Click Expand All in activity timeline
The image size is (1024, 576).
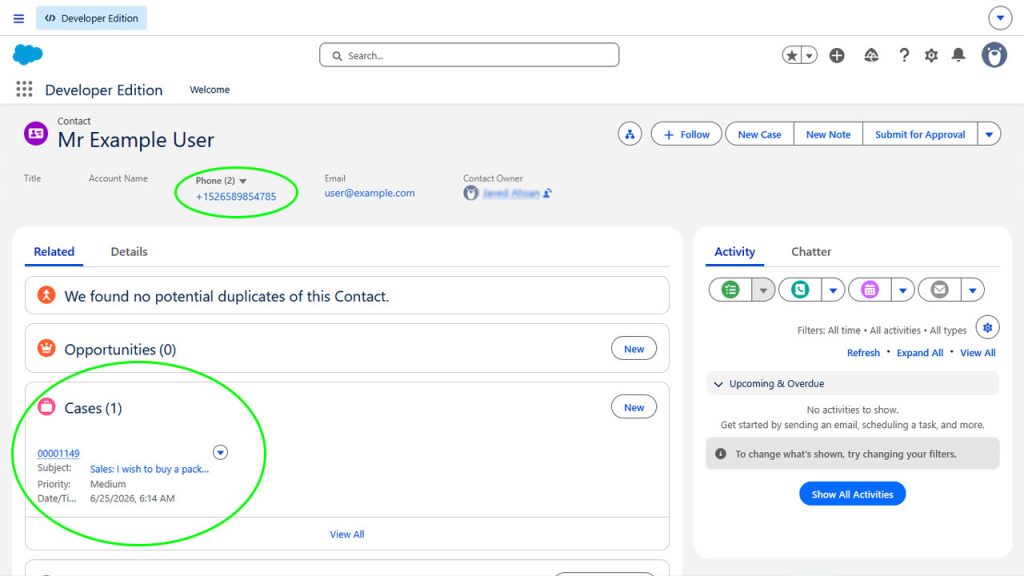pos(920,353)
